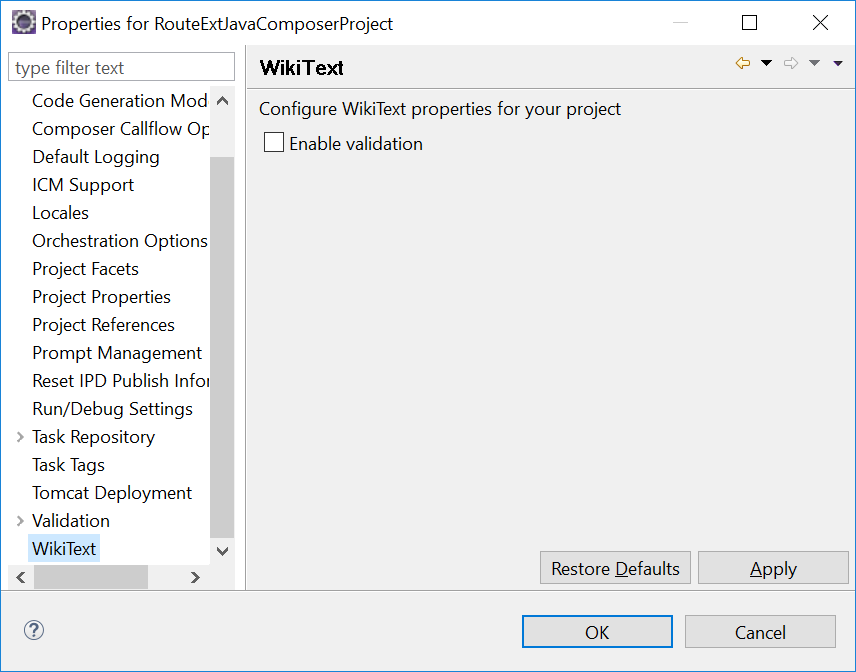The height and width of the screenshot is (672, 856).
Task: Open the back history dropdown arrow
Action: pyautogui.click(x=766, y=63)
